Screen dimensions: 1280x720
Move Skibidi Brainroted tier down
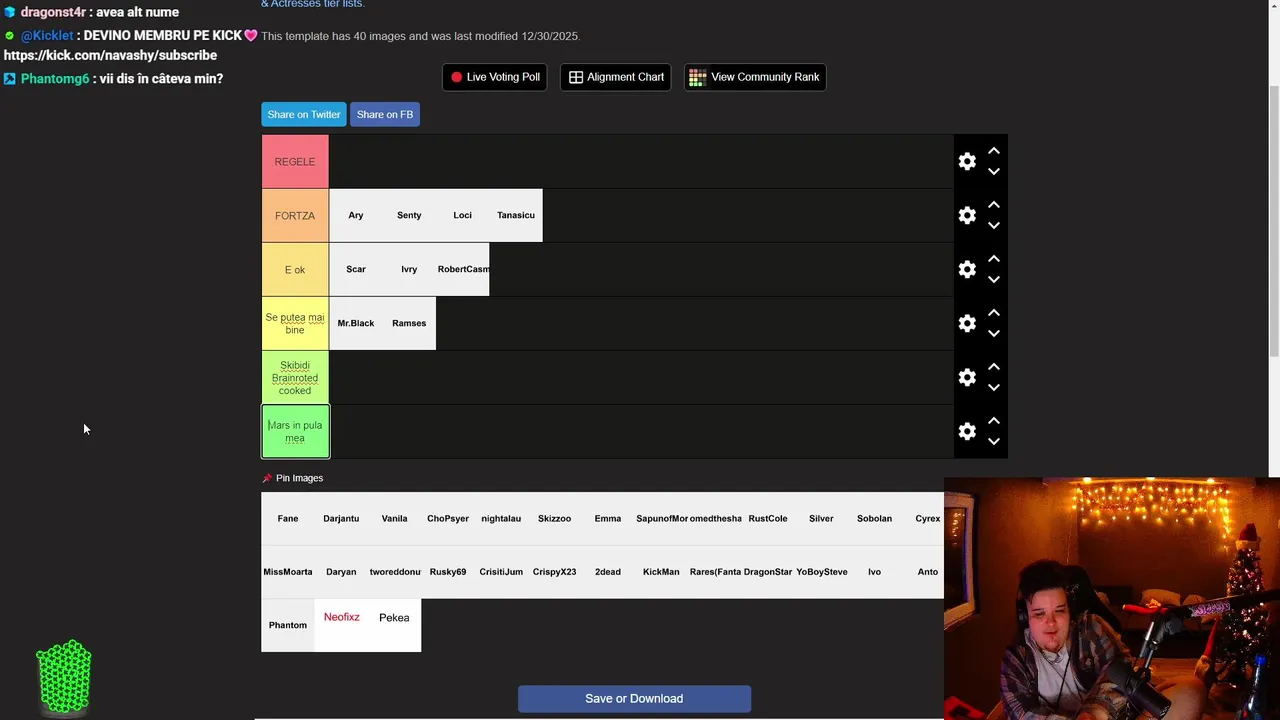point(994,388)
